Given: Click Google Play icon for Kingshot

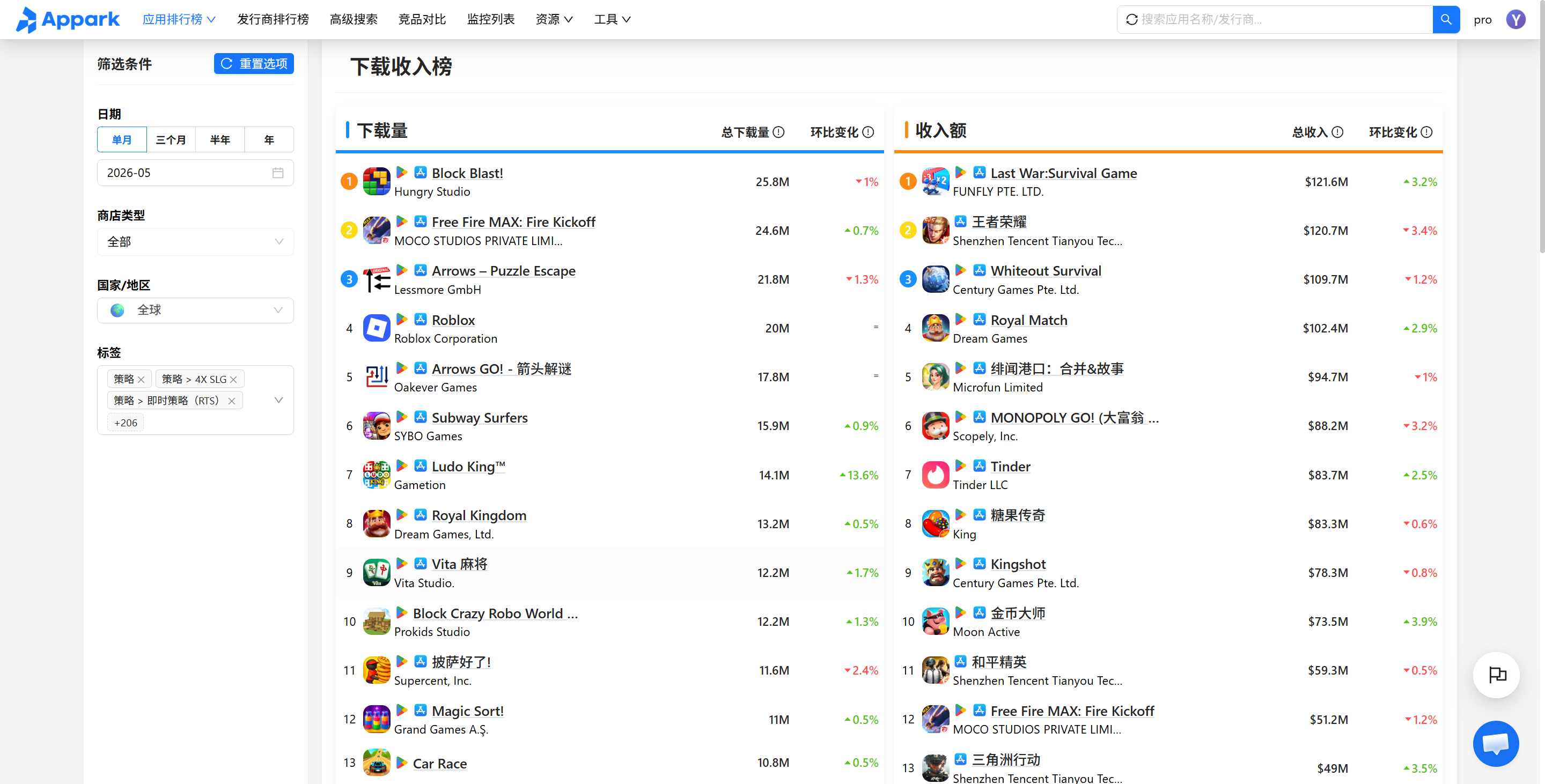Looking at the screenshot, I should [x=961, y=564].
